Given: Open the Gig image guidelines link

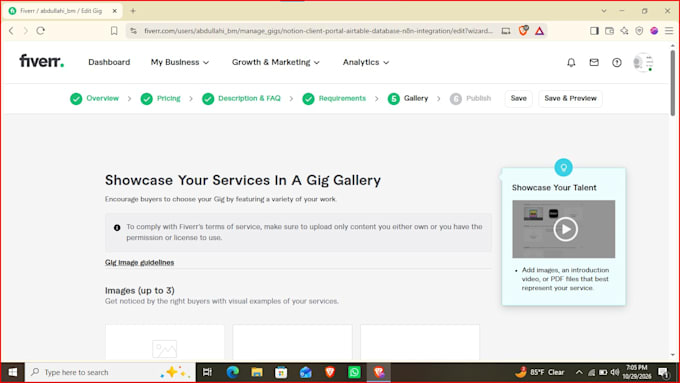Looking at the screenshot, I should coord(139,262).
